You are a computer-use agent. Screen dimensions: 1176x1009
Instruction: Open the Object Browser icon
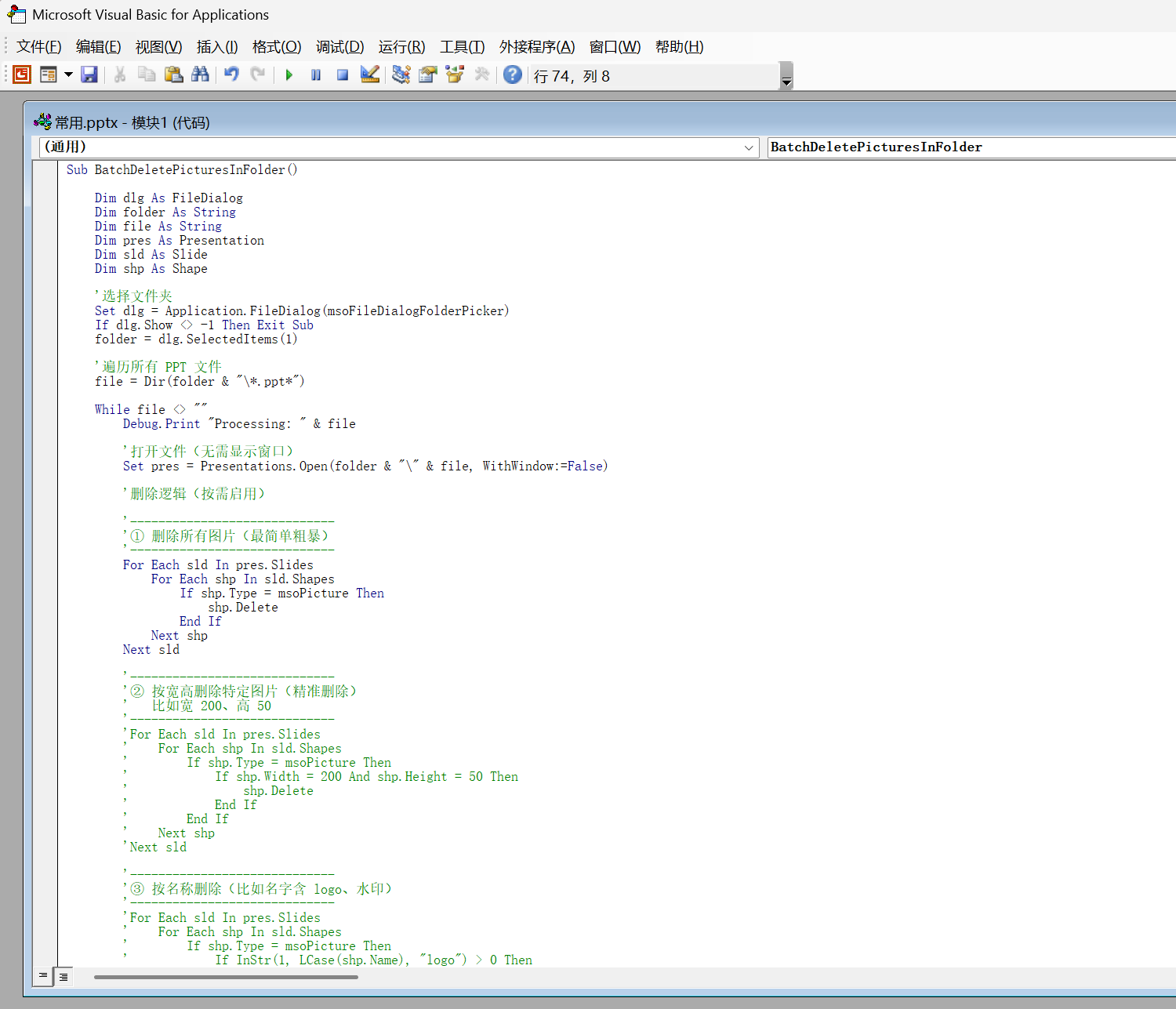coord(455,74)
